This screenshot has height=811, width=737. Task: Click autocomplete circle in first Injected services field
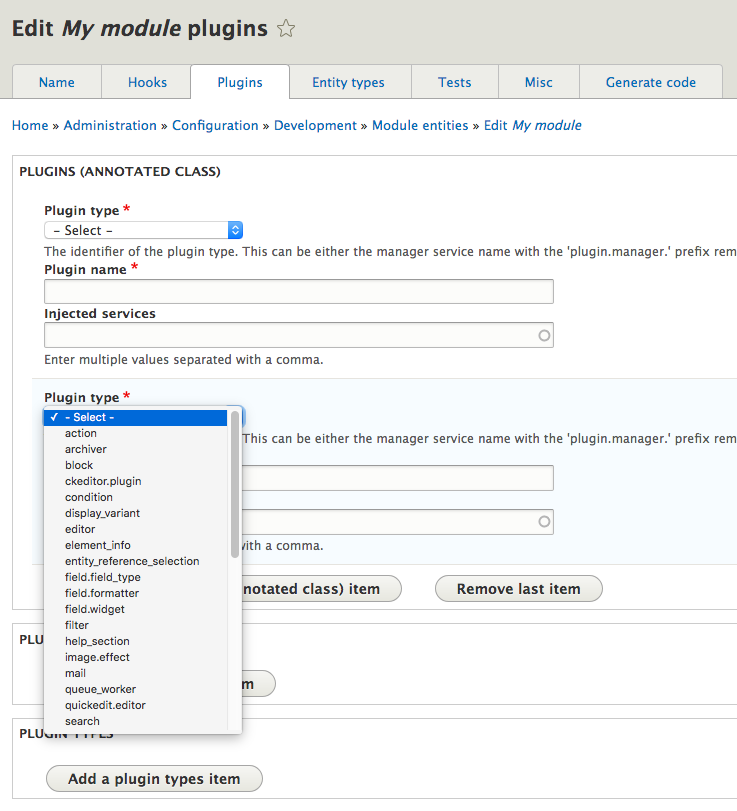(544, 336)
